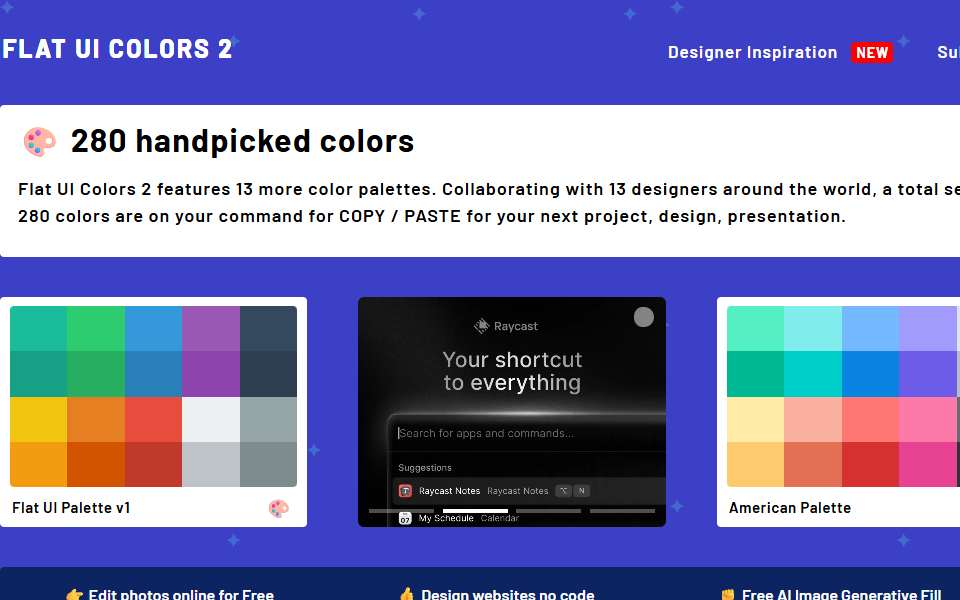Click the pointing hand emoji before Edit photos
960x600 pixels.
coord(74,594)
